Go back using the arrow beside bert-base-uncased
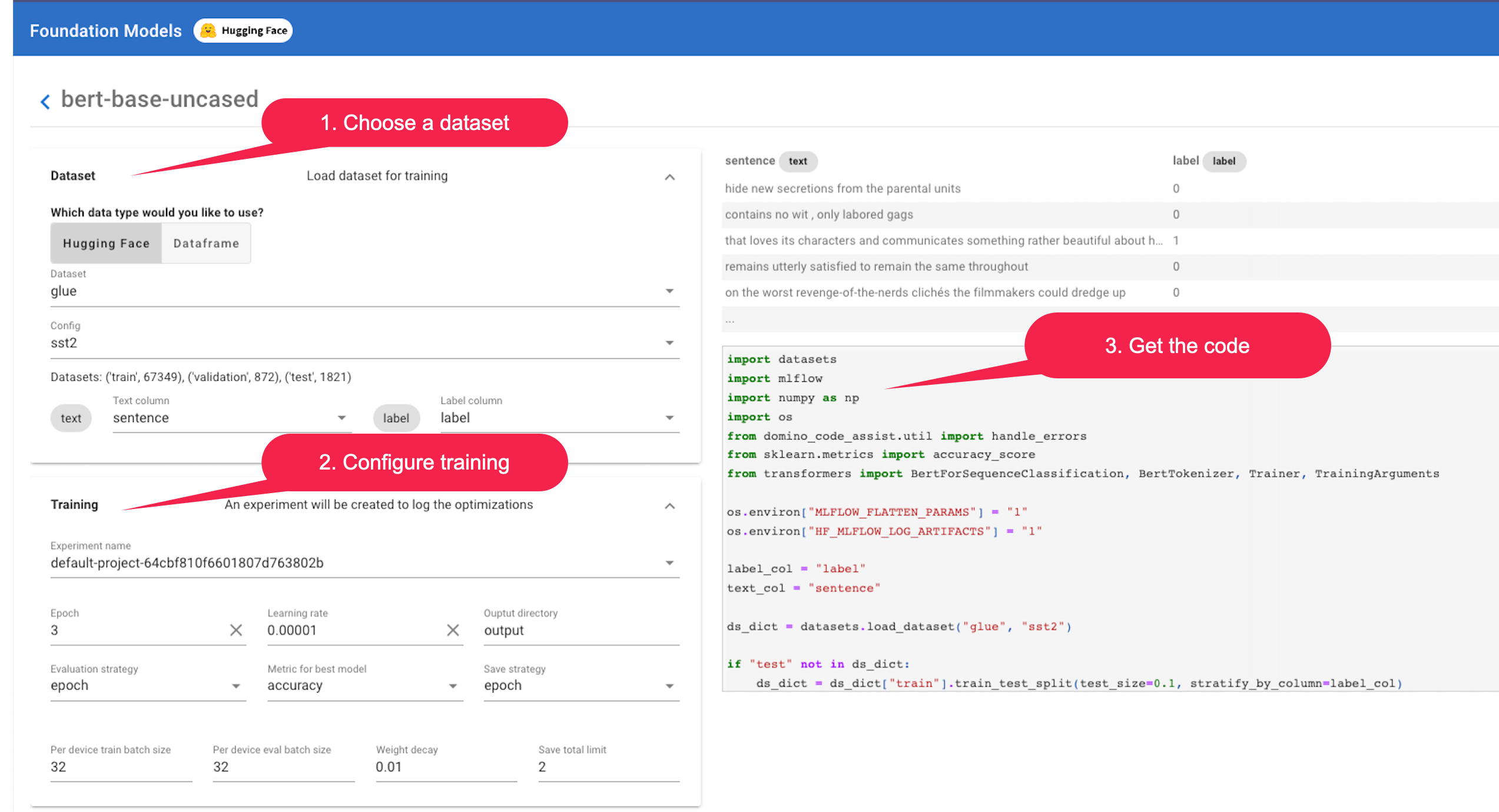Viewport: 1499px width, 812px height. coord(45,101)
